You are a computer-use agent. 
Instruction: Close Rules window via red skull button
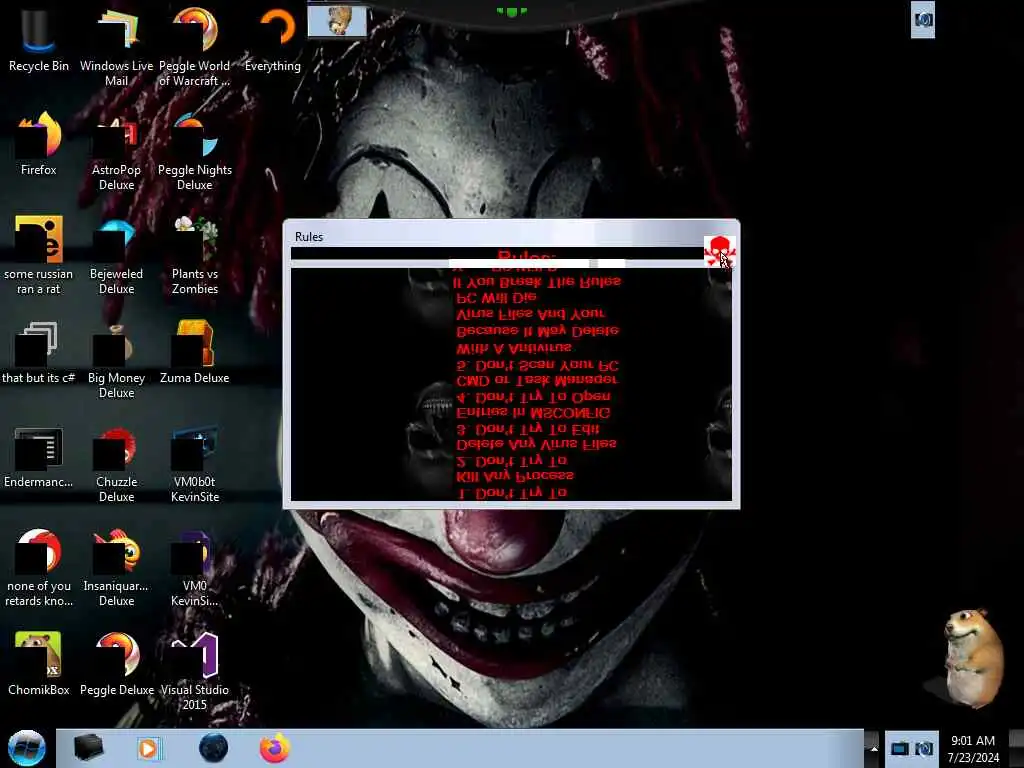(x=720, y=251)
